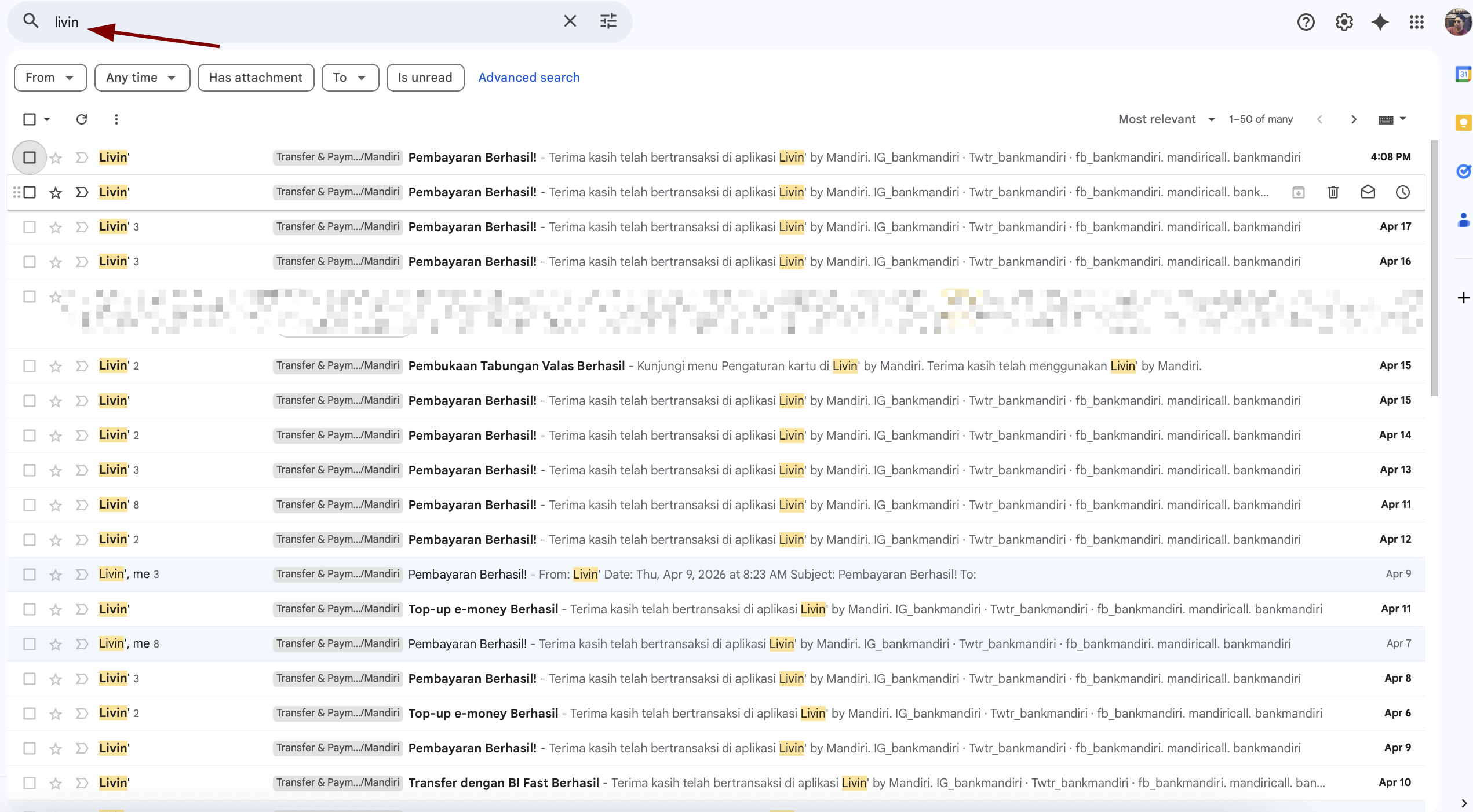This screenshot has width=1473, height=812.
Task: Toggle Has attachment filter chip
Action: click(256, 78)
